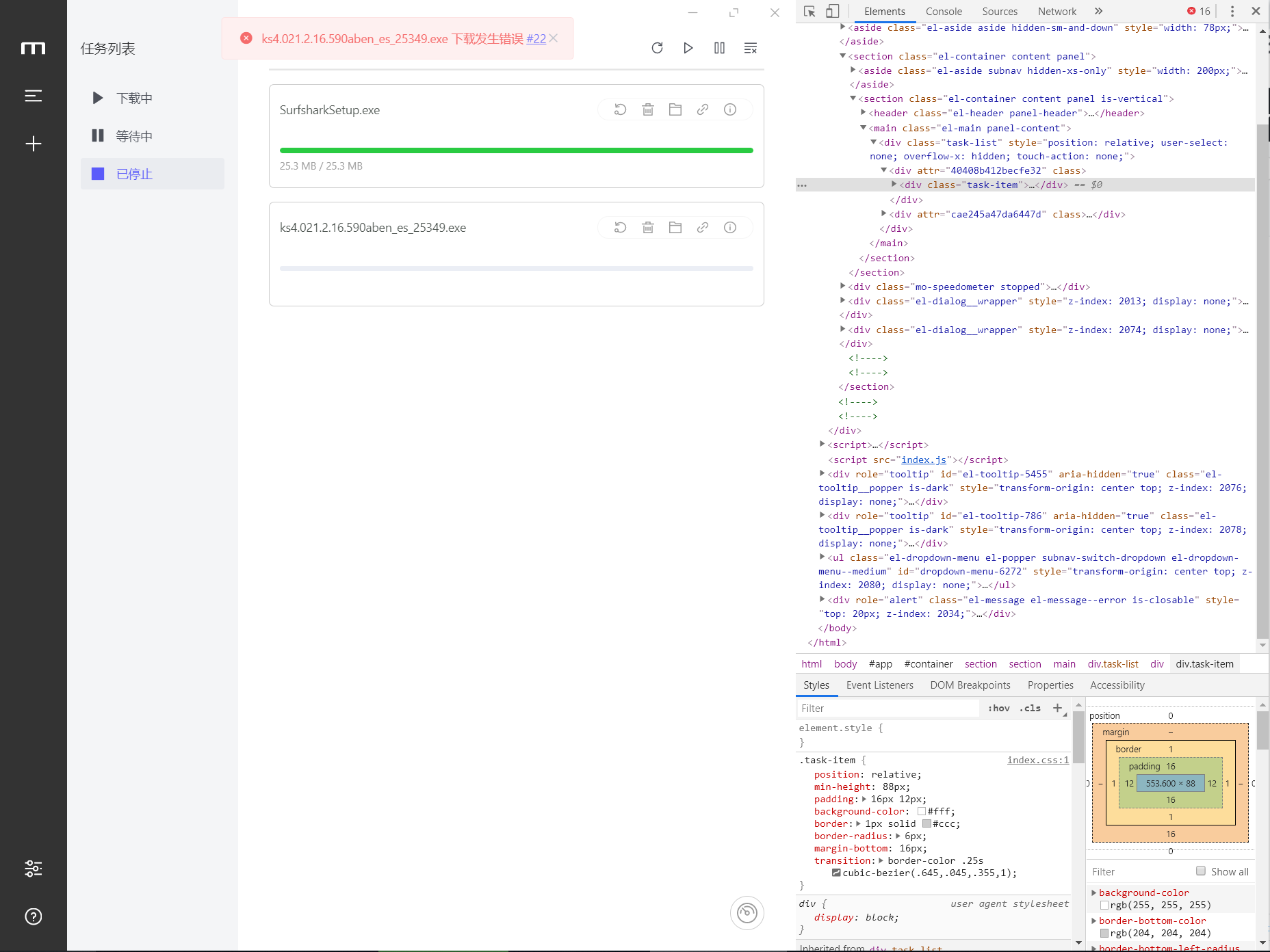Show more DevTools tabs via the chevron
The height and width of the screenshot is (952, 1270).
[1098, 11]
